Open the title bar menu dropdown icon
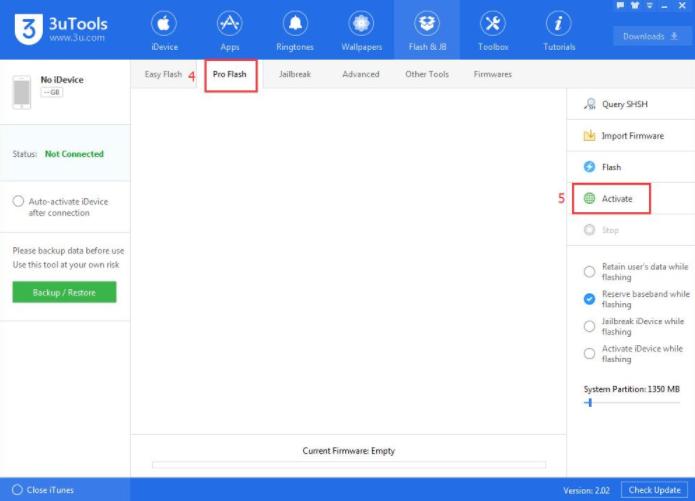 [649, 5]
